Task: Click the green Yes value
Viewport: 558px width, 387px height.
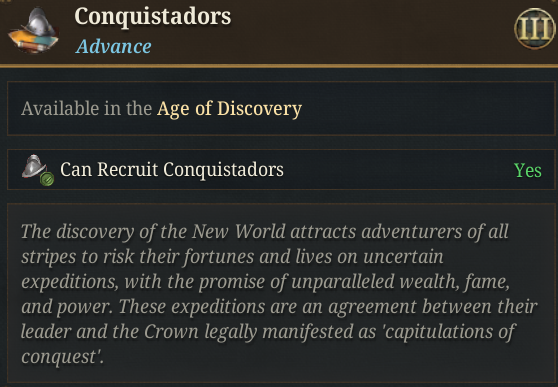Action: 528,170
